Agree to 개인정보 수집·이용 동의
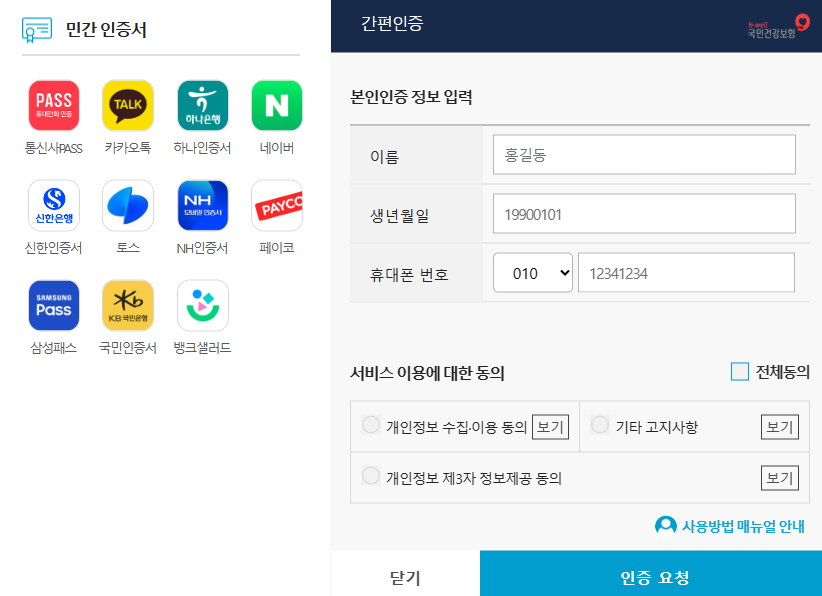 coord(371,425)
